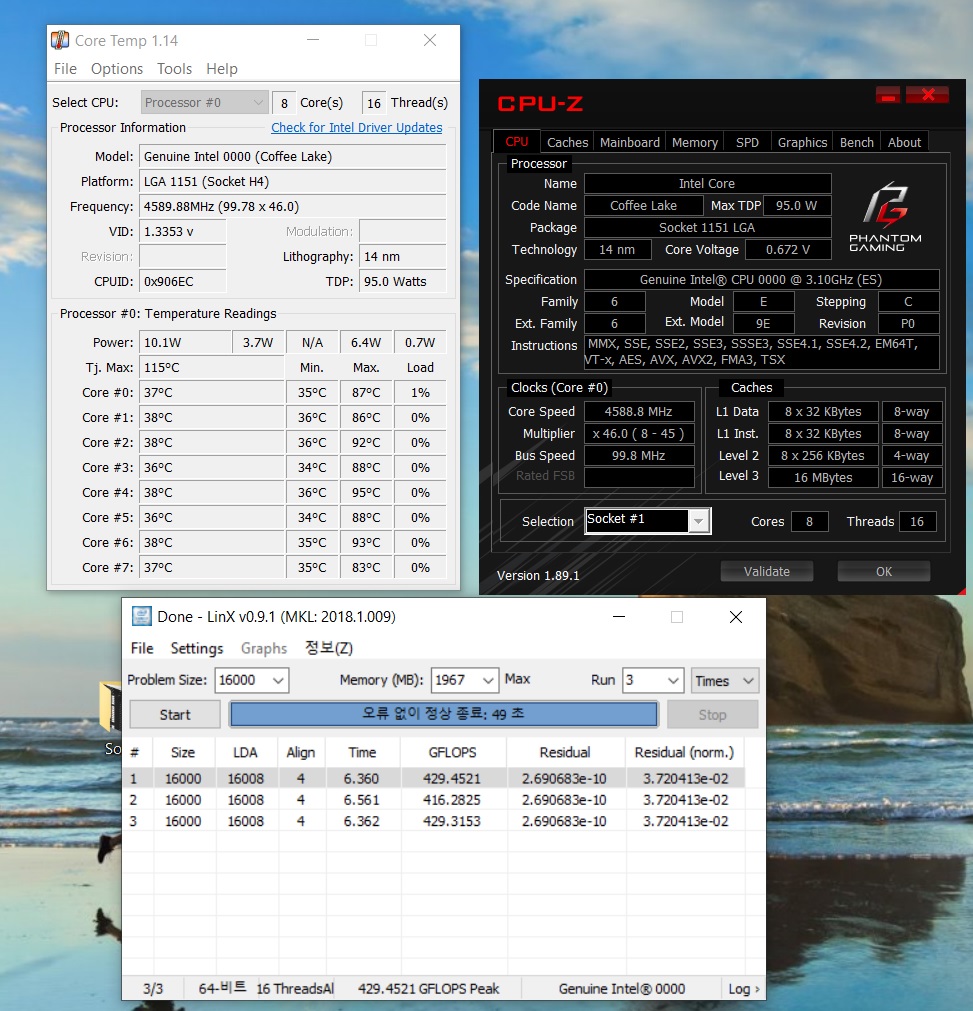Viewport: 973px width, 1011px height.
Task: Open the File menu in Core Temp
Action: click(65, 68)
